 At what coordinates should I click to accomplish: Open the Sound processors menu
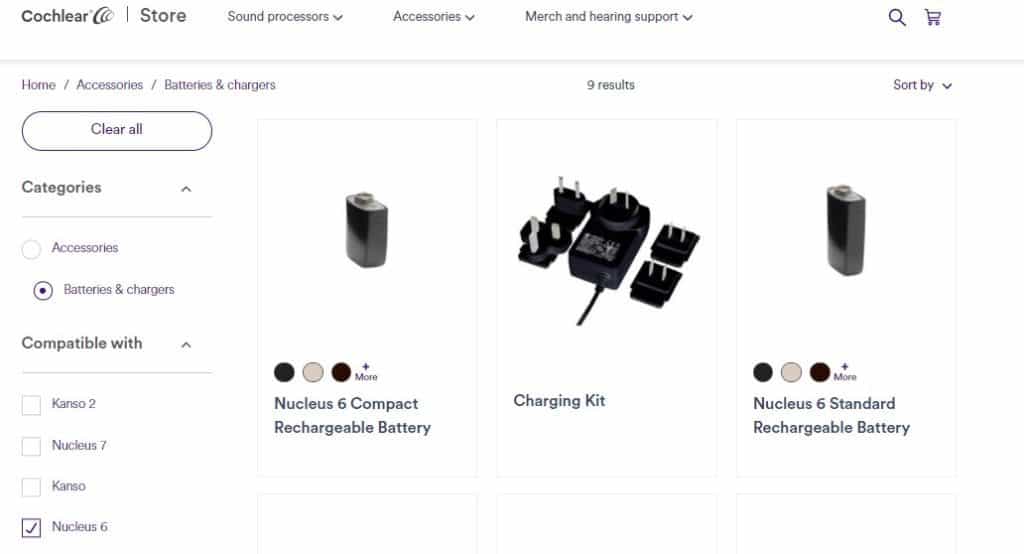click(x=285, y=17)
